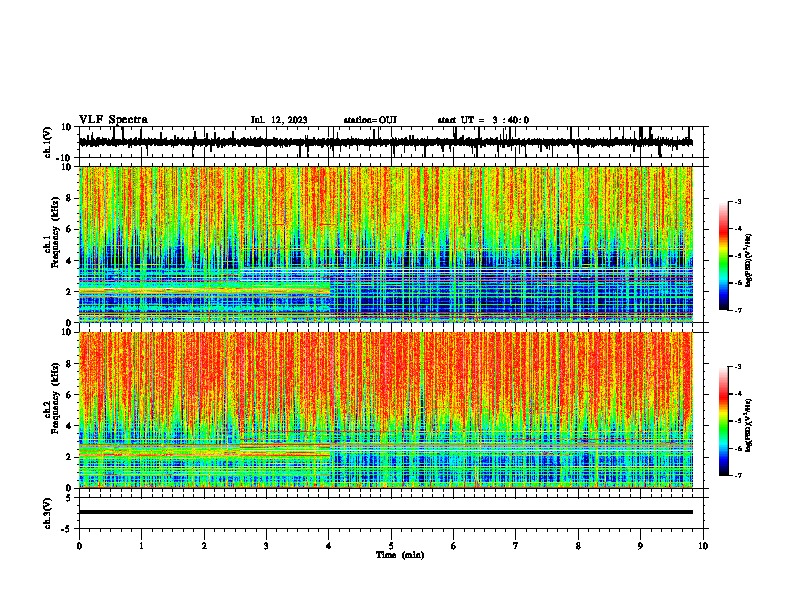Screen dimensions: 792x612
Task: Click the 'start UT = 3 :40: 0' text
Action: (x=483, y=120)
